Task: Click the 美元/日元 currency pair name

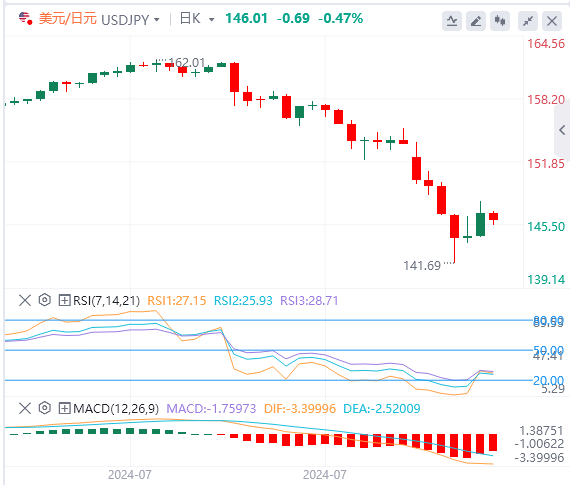Action: [68, 19]
